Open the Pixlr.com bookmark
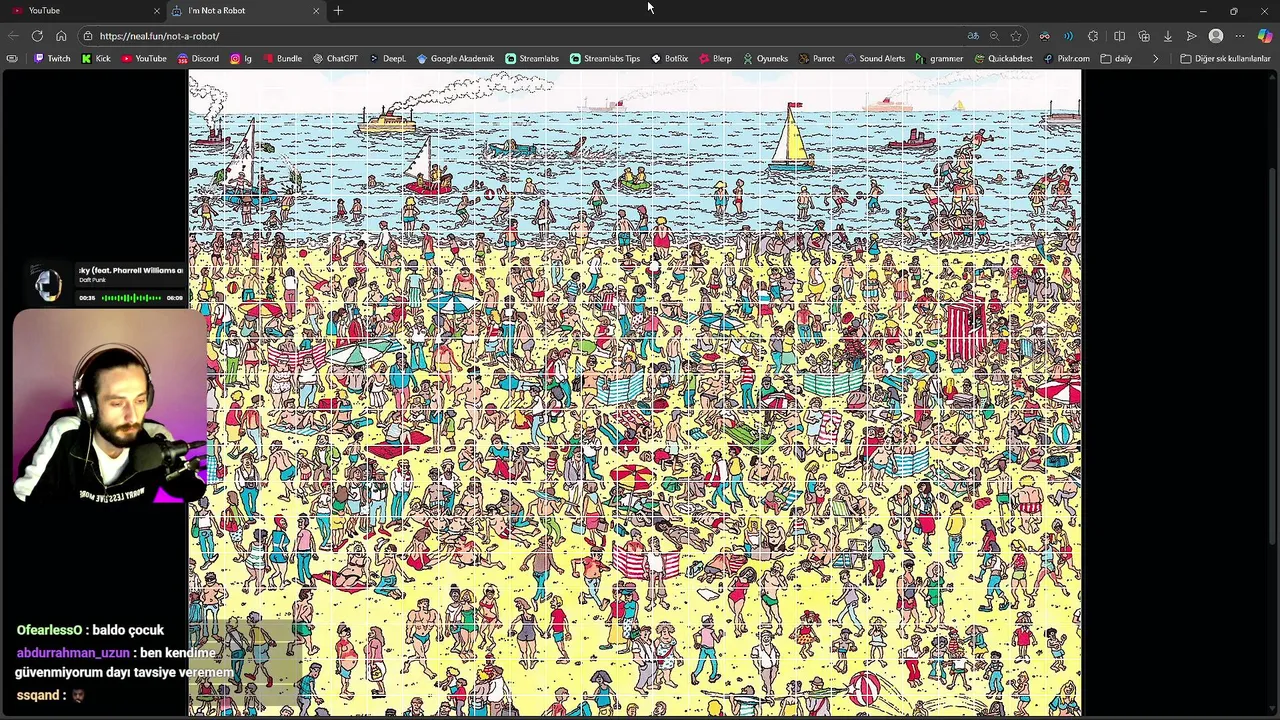Screen dimensions: 1280x720 point(1066,59)
